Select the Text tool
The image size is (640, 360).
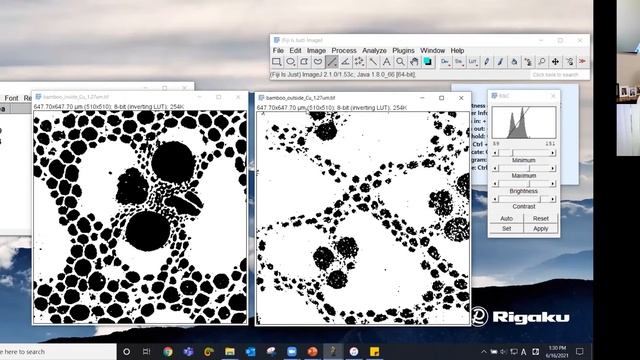pyautogui.click(x=387, y=62)
